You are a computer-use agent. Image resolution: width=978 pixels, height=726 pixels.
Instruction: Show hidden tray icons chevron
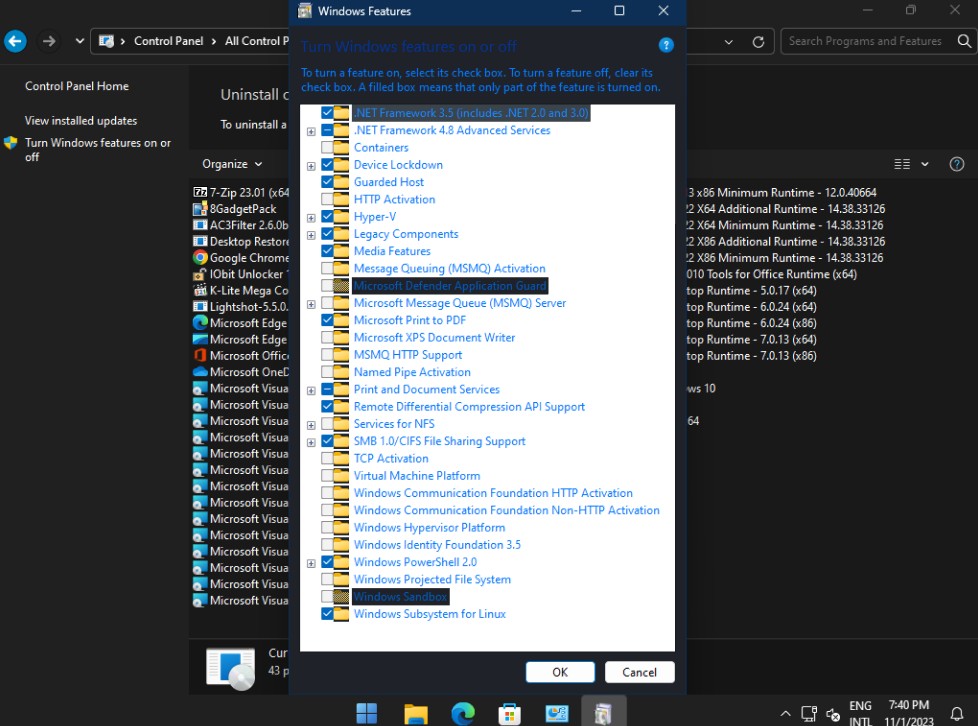coord(785,714)
